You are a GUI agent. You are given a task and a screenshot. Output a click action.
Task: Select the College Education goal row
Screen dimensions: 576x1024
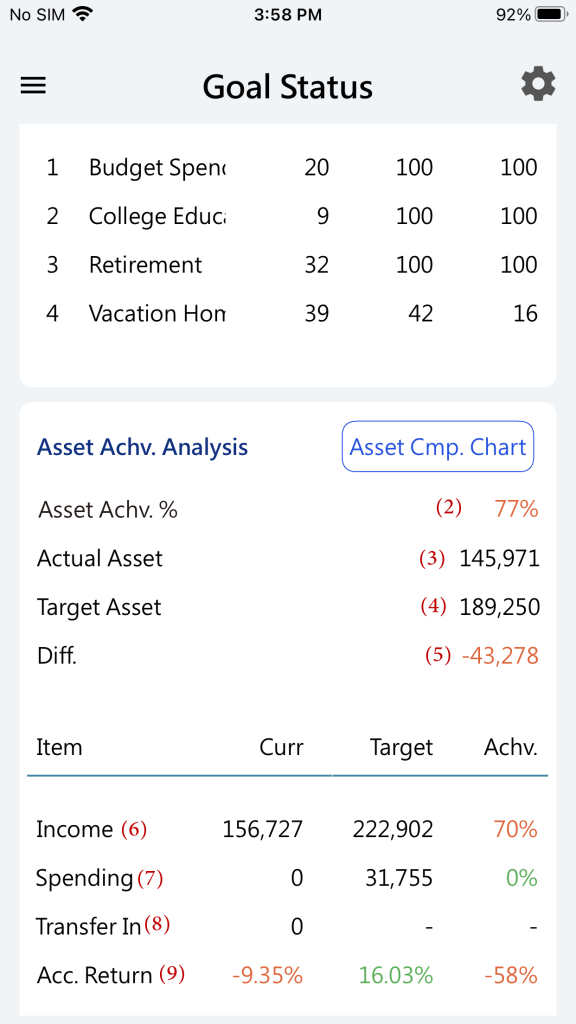pyautogui.click(x=288, y=216)
